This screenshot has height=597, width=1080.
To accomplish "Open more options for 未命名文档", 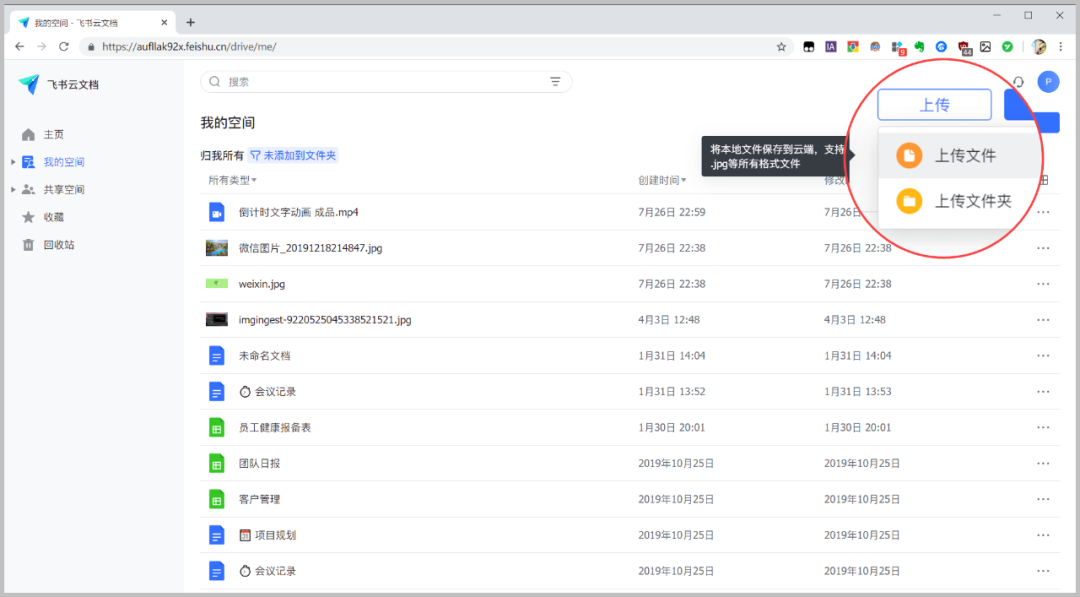I will 1043,356.
